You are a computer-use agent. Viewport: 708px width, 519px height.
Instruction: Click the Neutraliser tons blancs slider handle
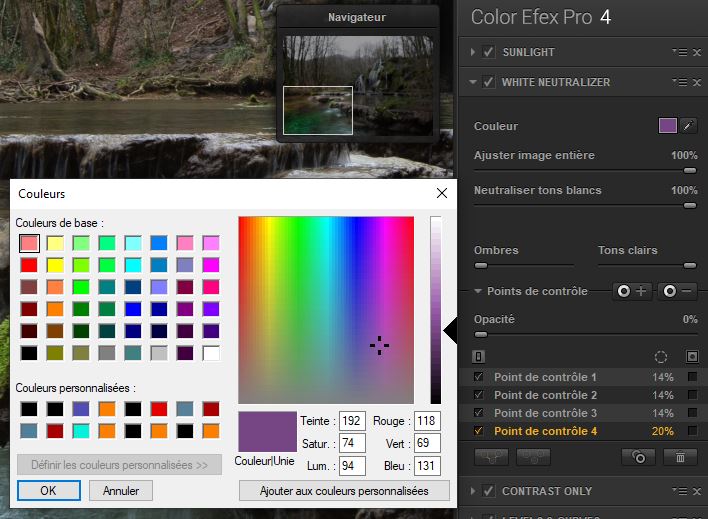(x=689, y=206)
